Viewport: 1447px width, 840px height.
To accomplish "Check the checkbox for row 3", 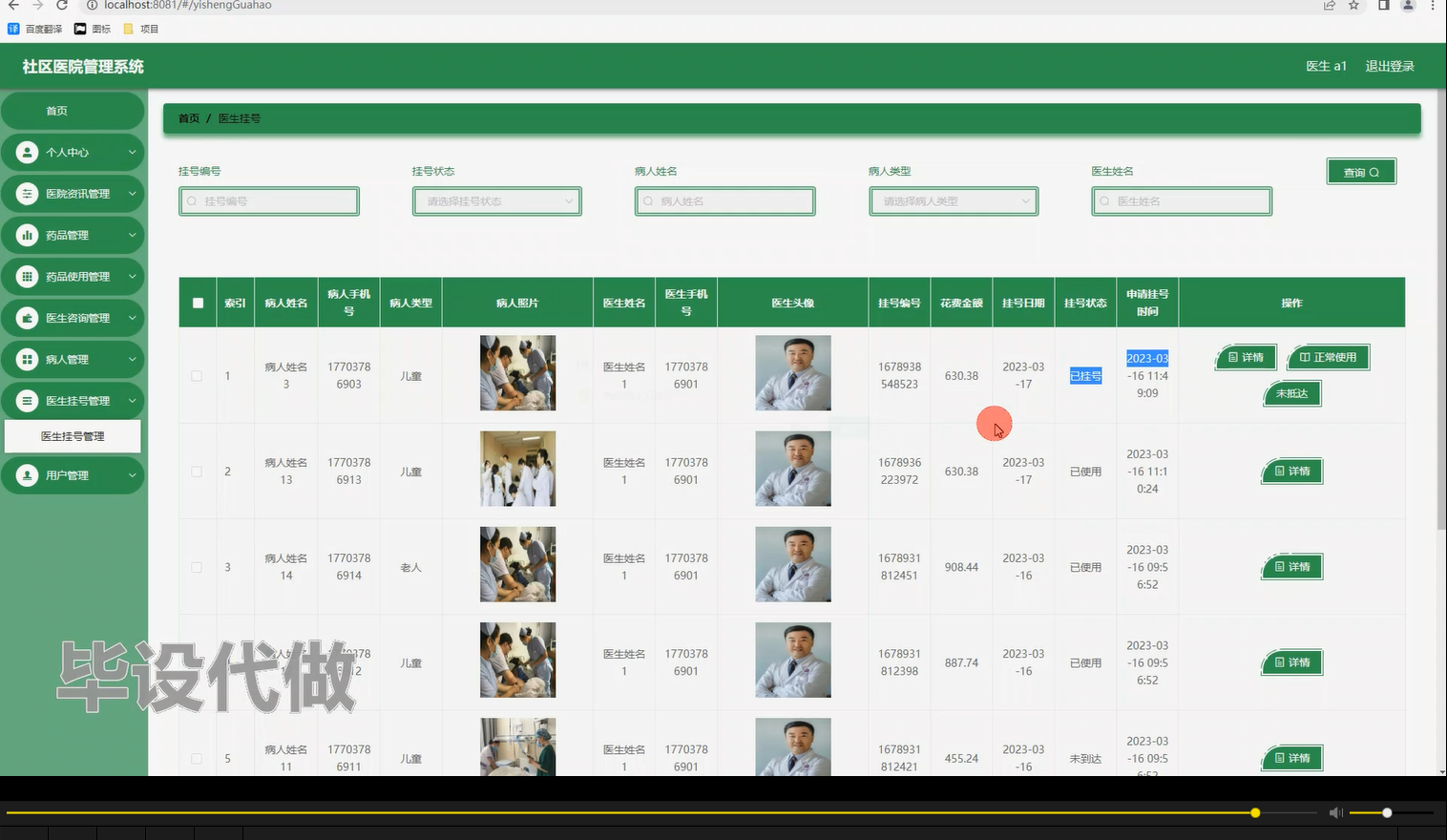I will point(197,567).
